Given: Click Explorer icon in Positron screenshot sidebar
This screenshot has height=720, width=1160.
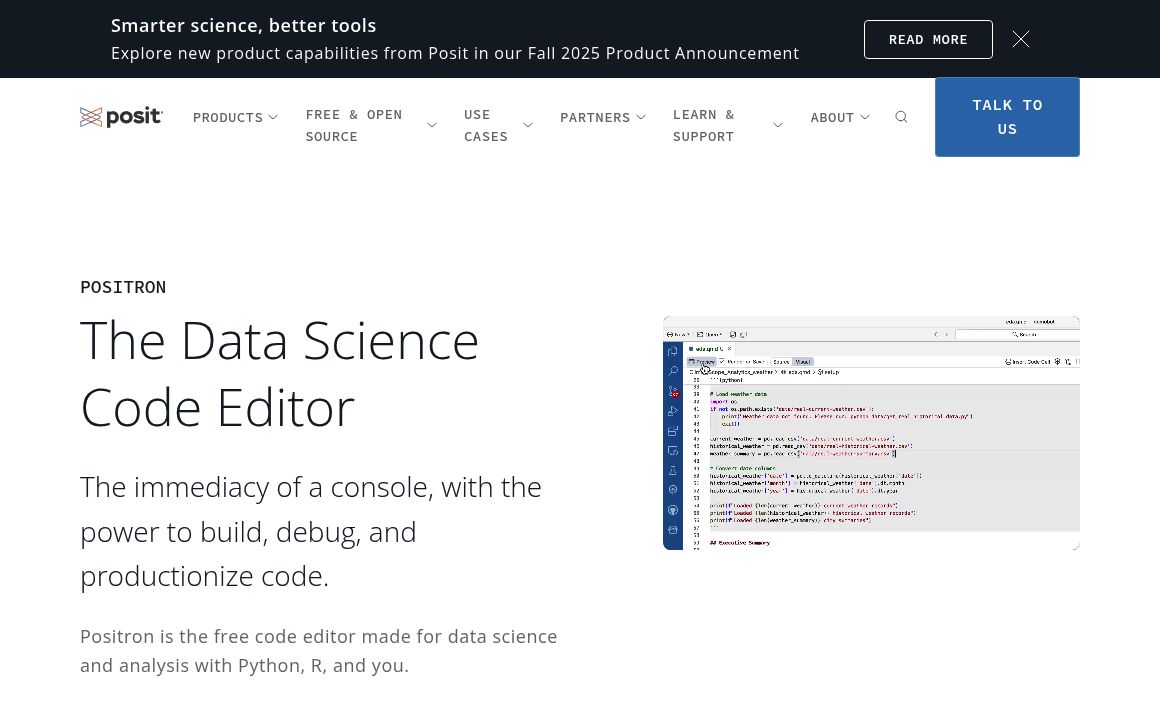Looking at the screenshot, I should pos(673,352).
